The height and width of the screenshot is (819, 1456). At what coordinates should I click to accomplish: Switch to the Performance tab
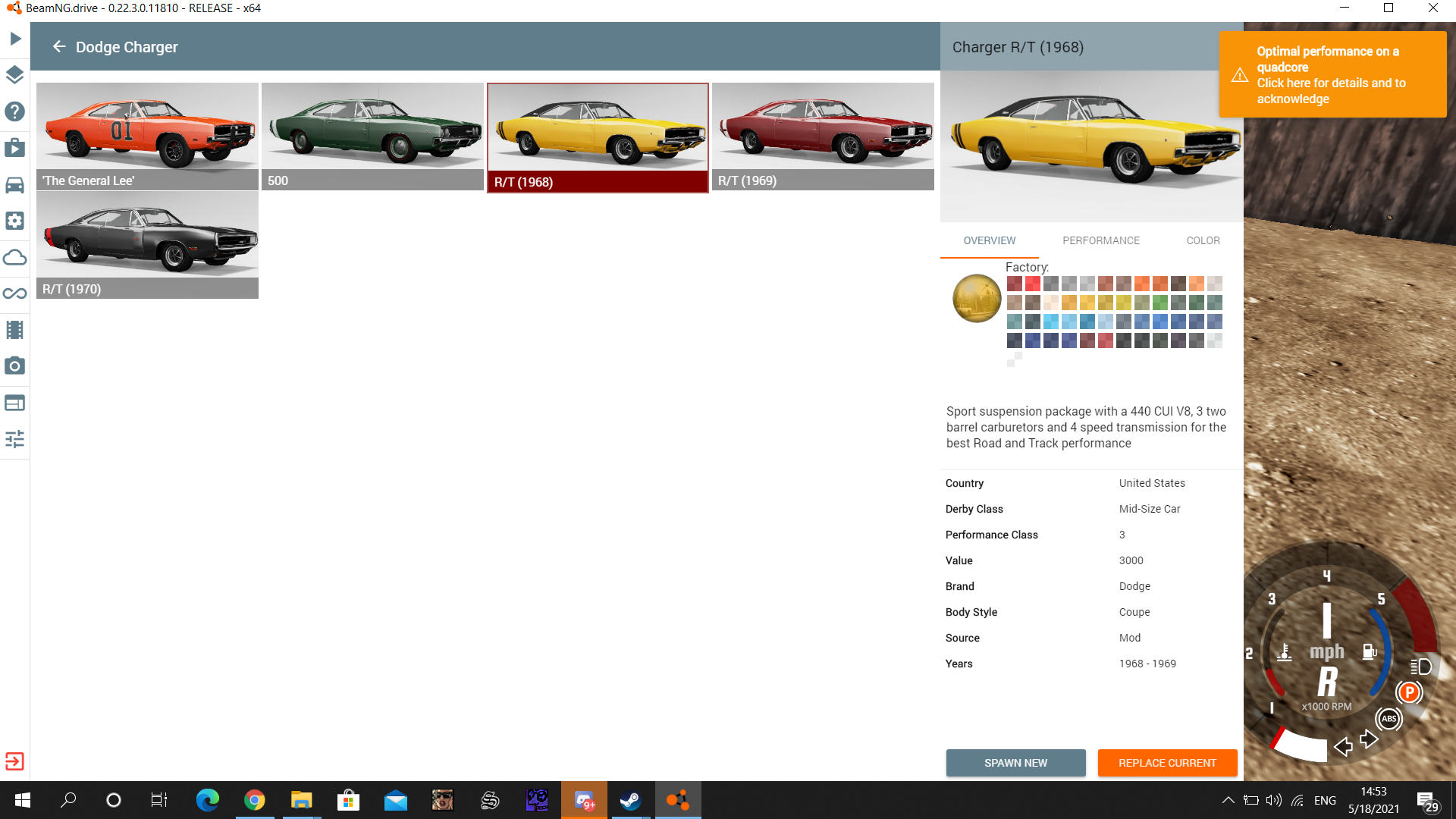[x=1101, y=240]
